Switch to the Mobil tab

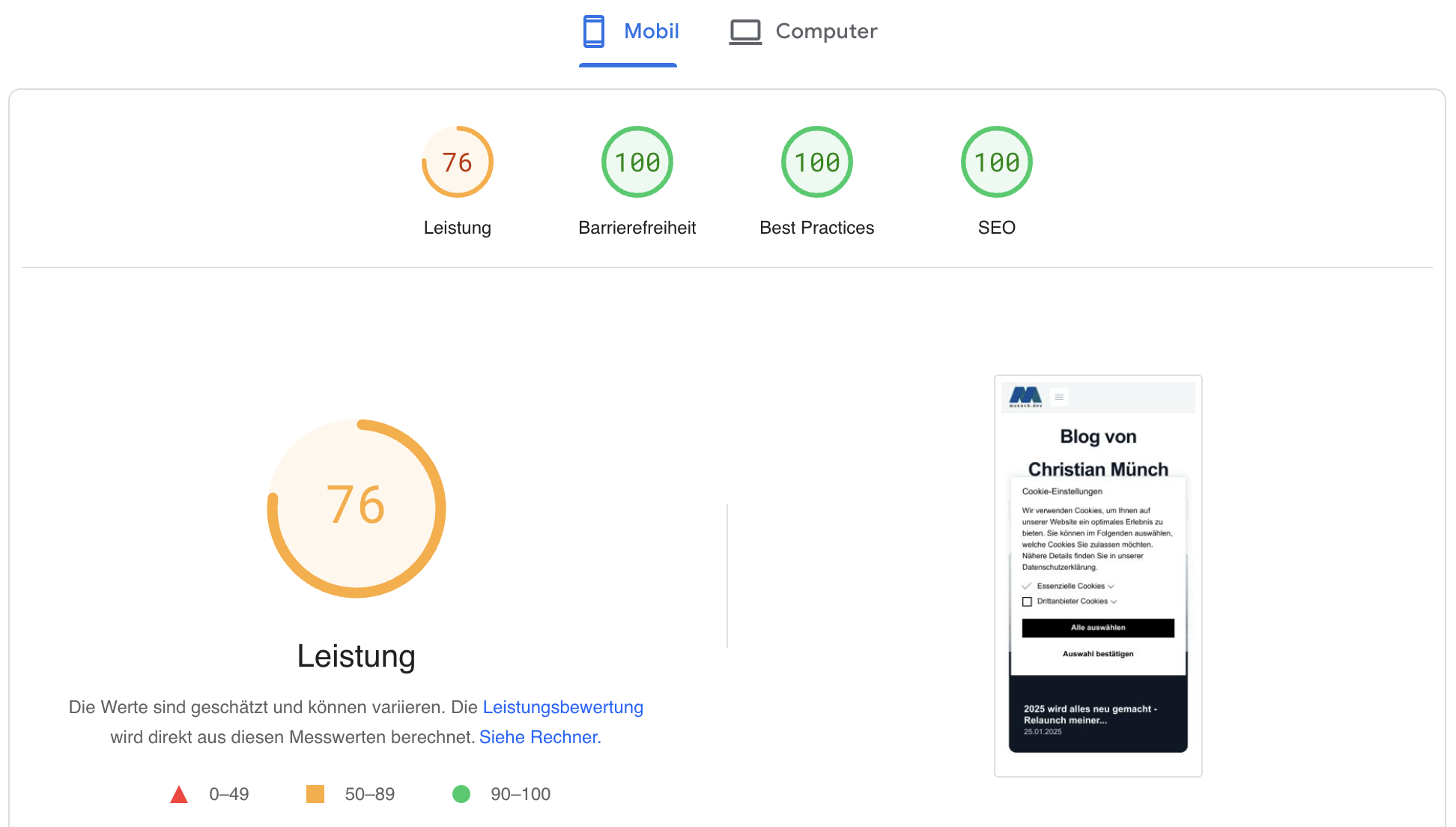click(629, 32)
